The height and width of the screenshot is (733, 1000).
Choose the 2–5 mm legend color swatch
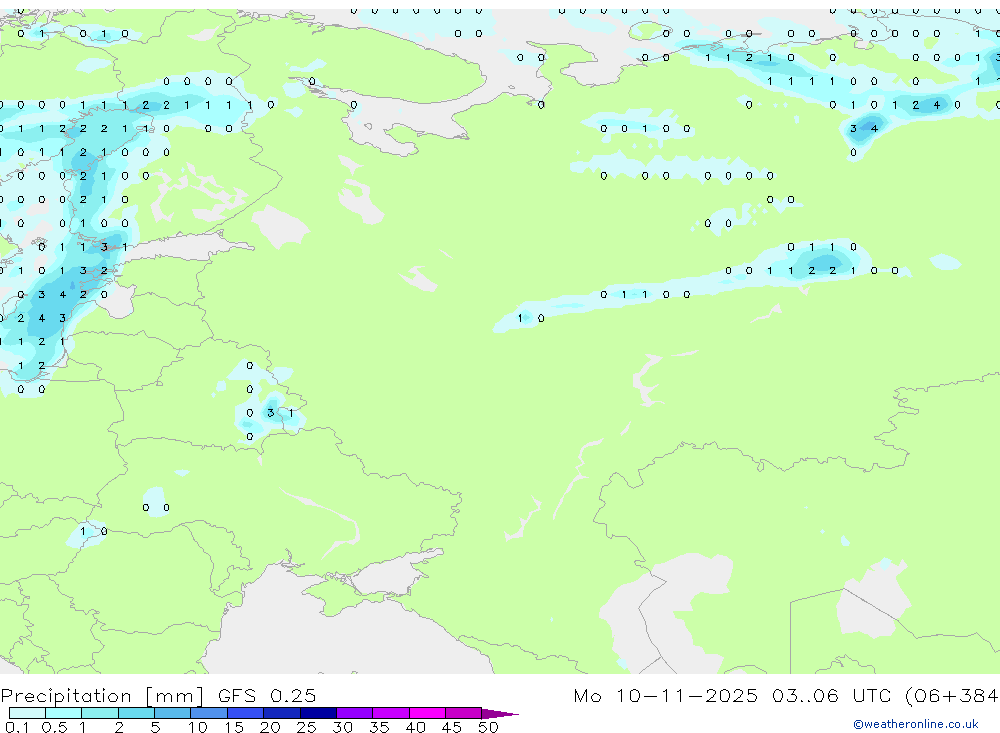coord(136,713)
